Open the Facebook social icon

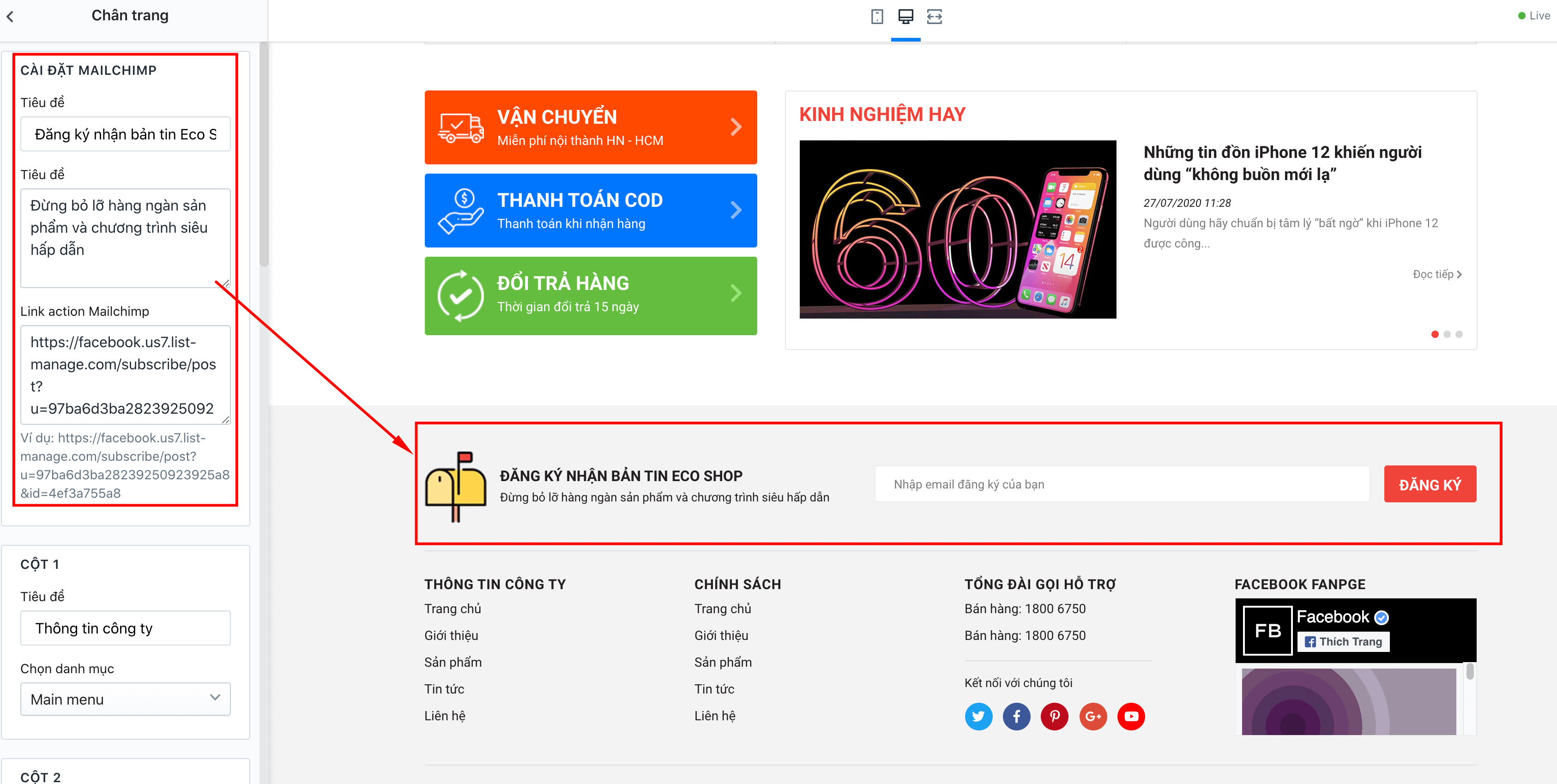[x=1017, y=716]
